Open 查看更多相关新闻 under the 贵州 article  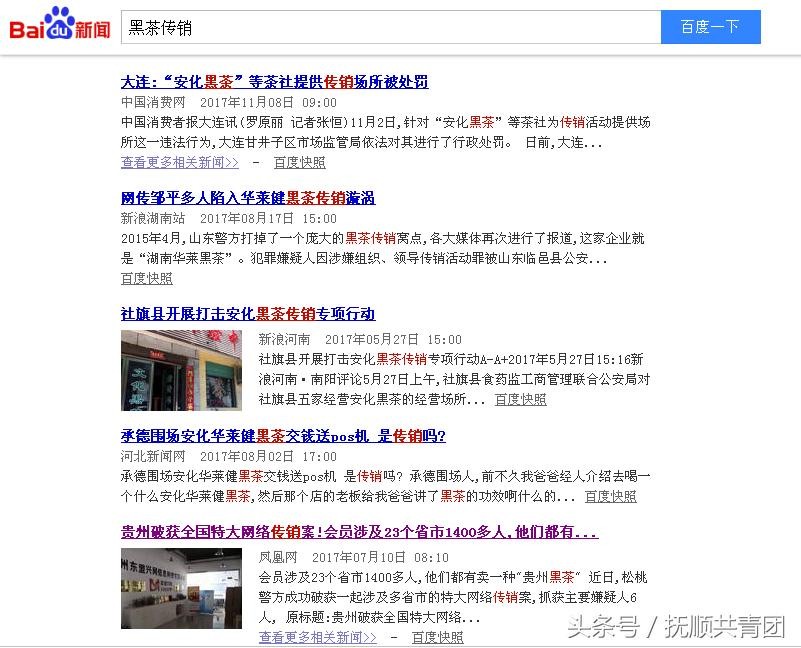point(318,637)
